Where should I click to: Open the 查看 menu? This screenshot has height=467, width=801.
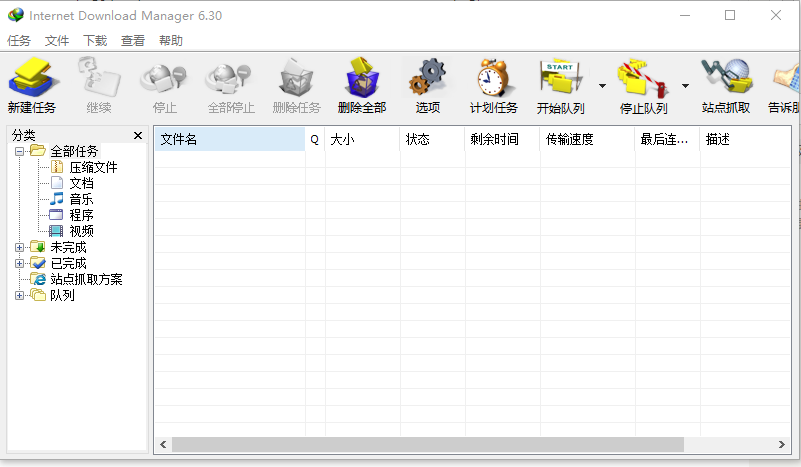coord(133,40)
